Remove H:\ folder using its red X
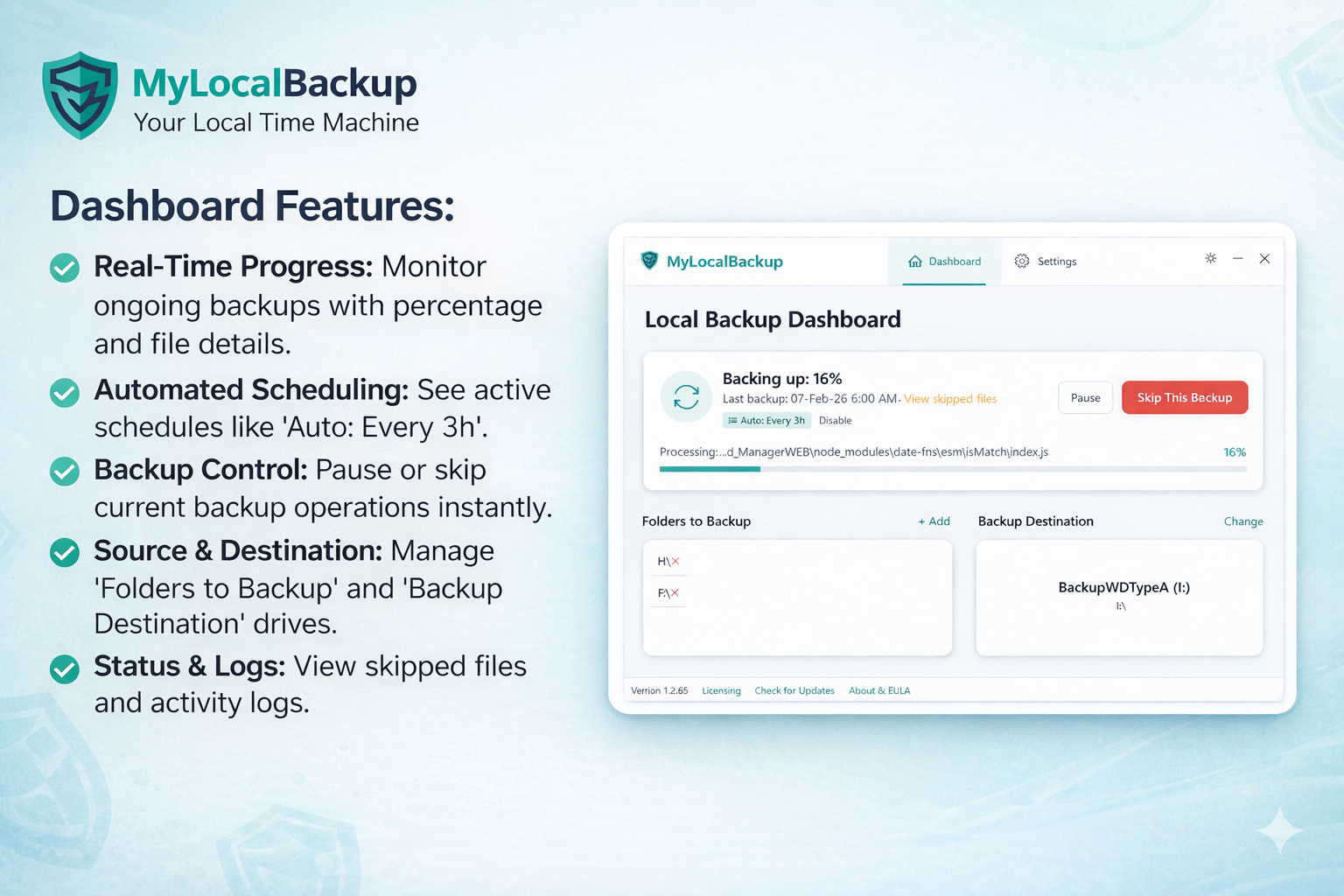 click(677, 561)
